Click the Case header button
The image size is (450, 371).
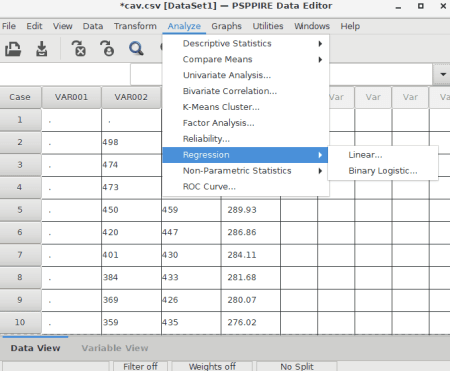pyautogui.click(x=20, y=97)
